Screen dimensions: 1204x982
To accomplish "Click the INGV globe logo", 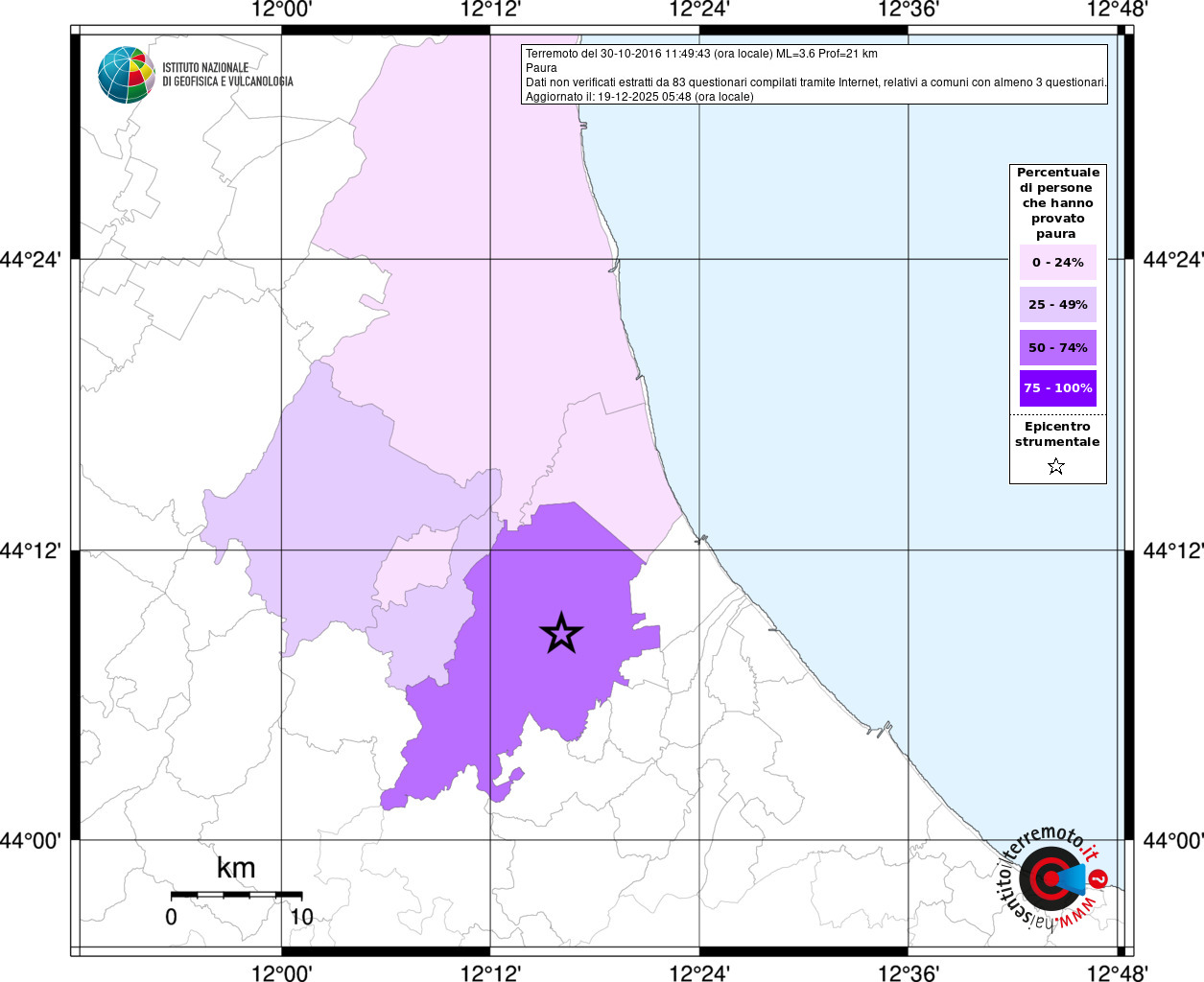I will [127, 75].
